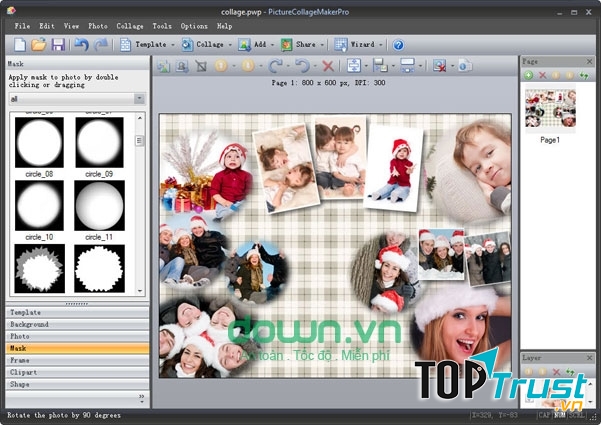601x425 pixels.
Task: Save the collage using the floppy disk icon
Action: point(58,45)
